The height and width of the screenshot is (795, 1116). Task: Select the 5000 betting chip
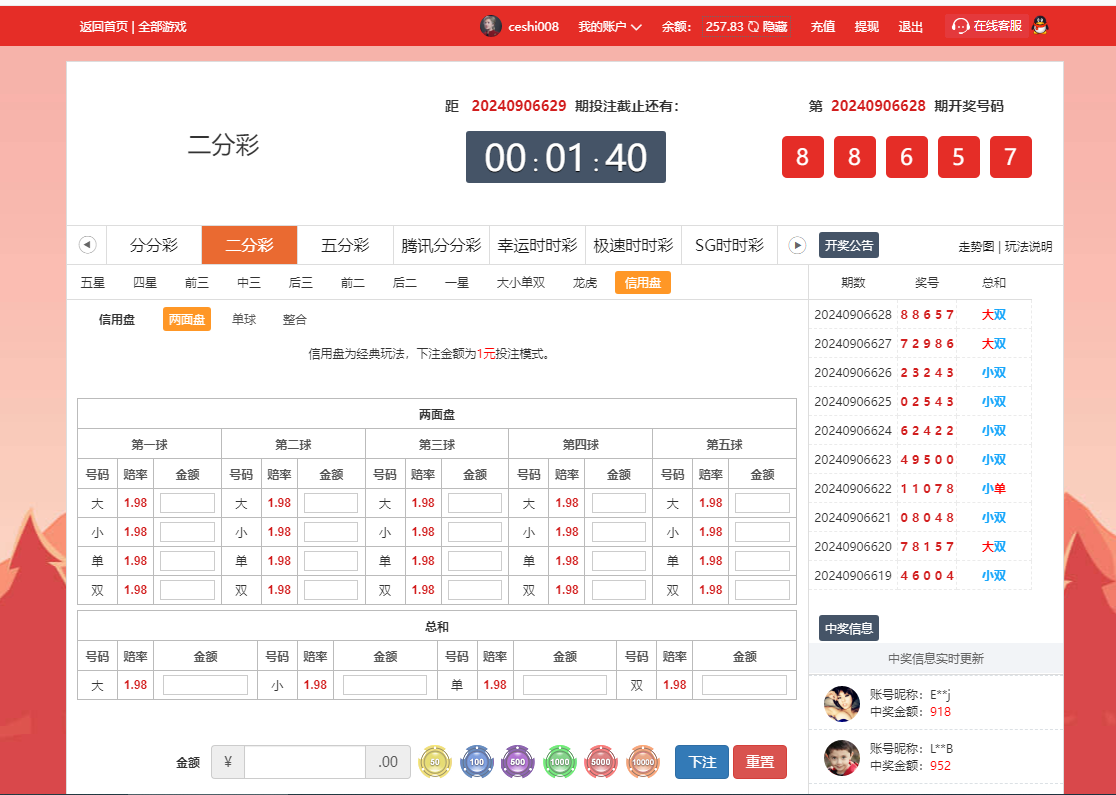(601, 762)
